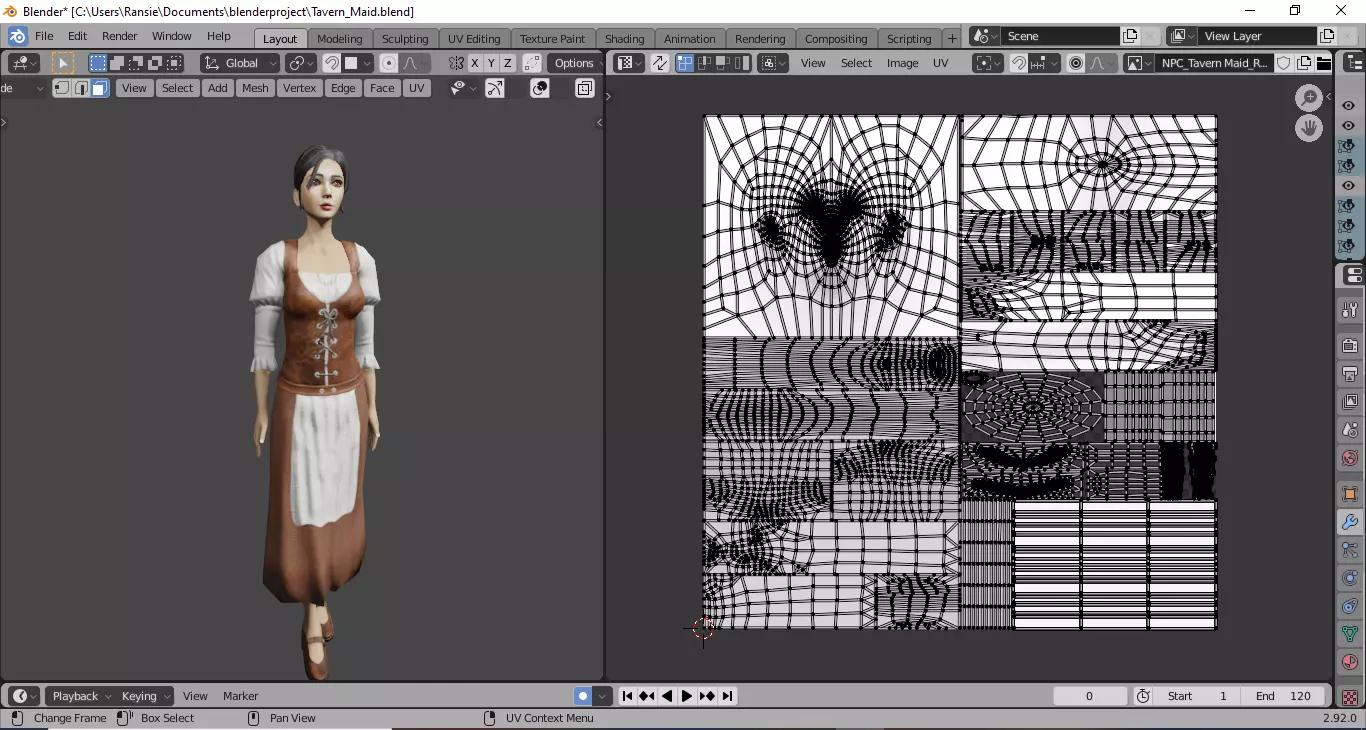
Task: Open the Mesh menu
Action: [x=255, y=88]
